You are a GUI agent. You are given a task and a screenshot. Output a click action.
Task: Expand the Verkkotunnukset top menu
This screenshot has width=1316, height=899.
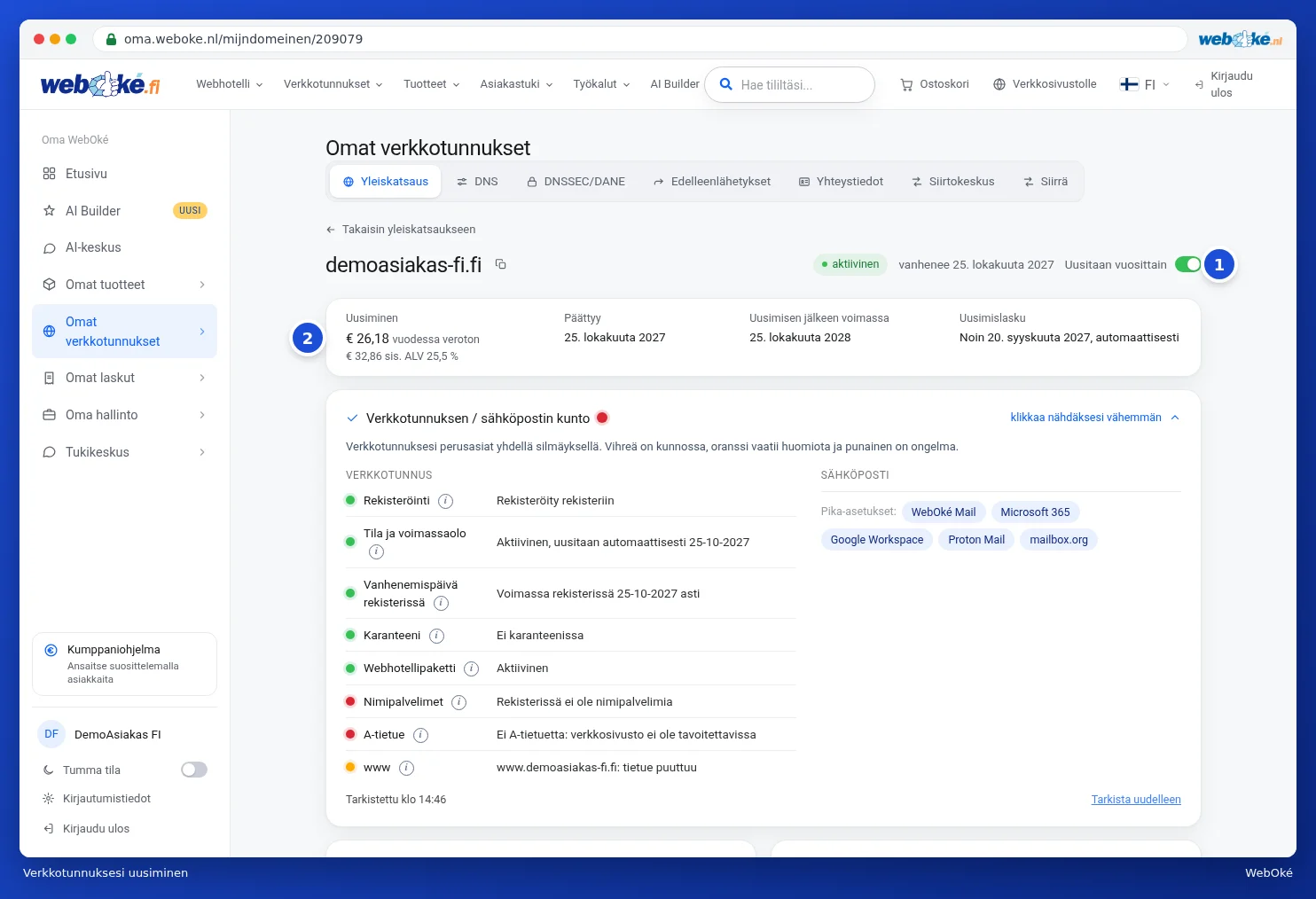click(x=333, y=84)
